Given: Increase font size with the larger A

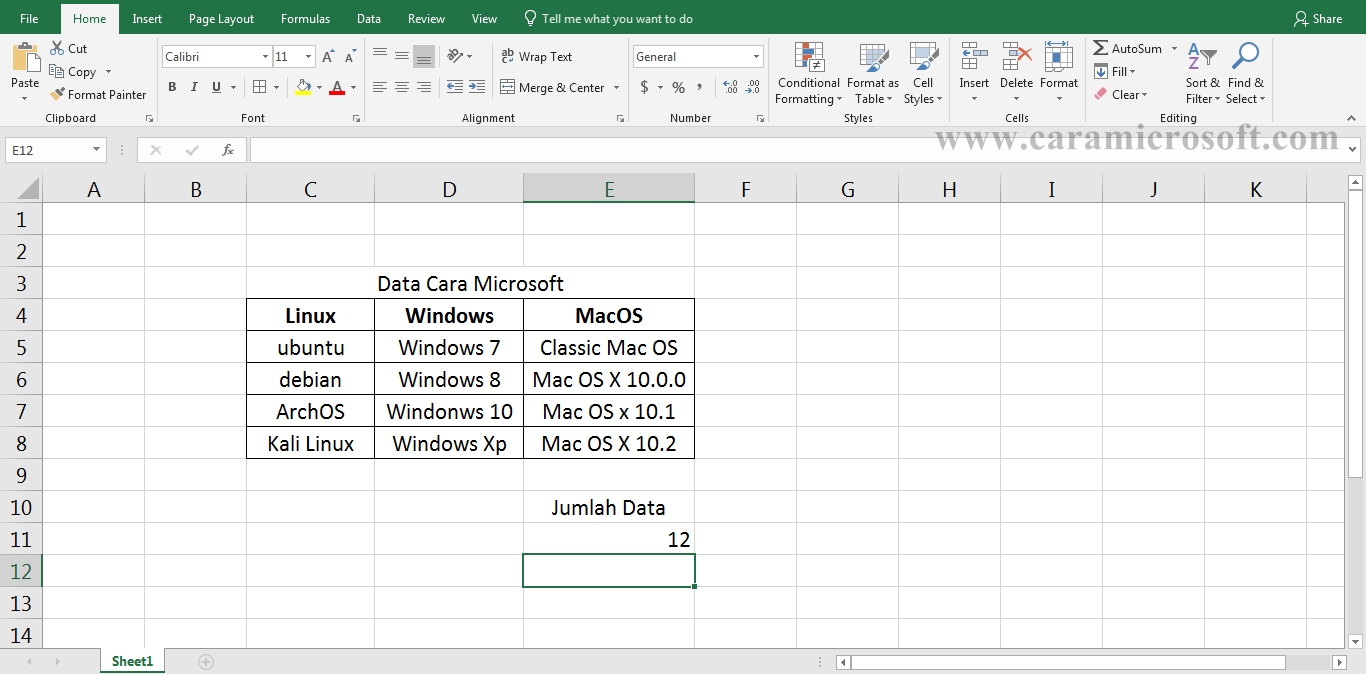Looking at the screenshot, I should point(328,57).
